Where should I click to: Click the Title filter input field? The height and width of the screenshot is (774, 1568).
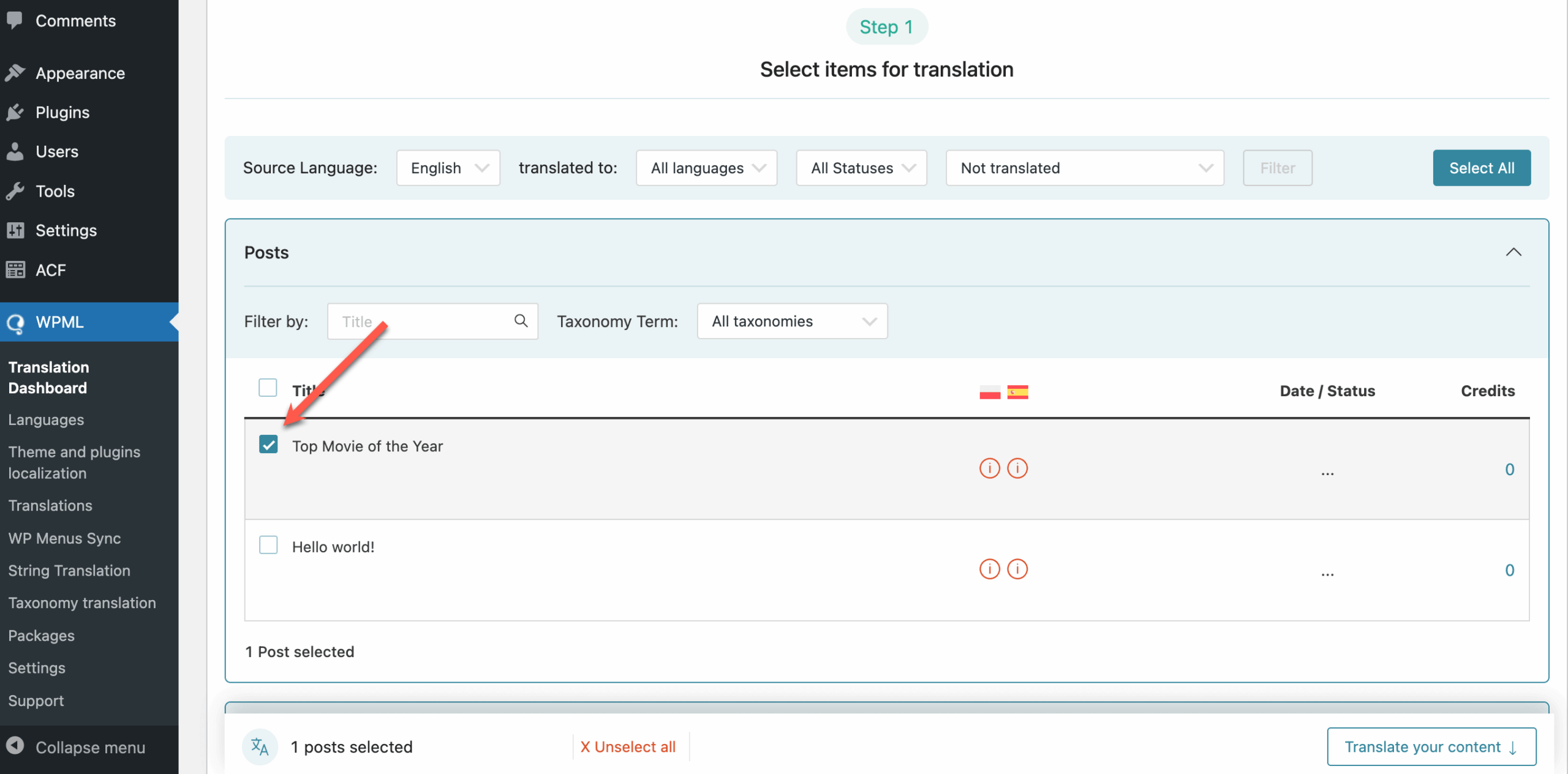pyautogui.click(x=432, y=321)
